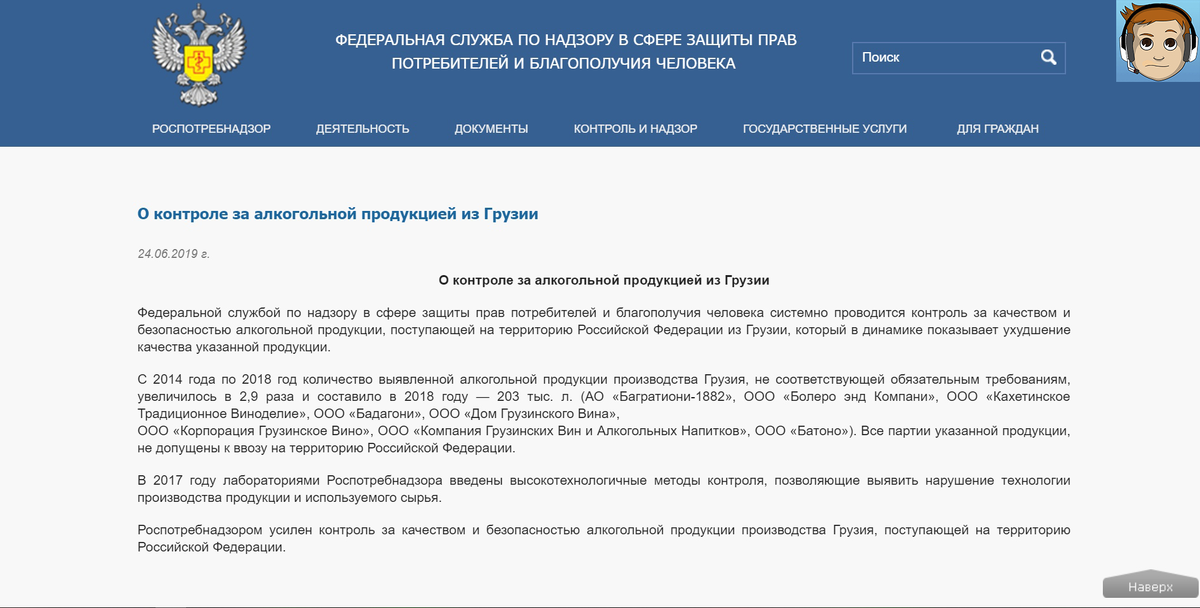Click the paragraph starting 'С 2014 года'

tap(604, 414)
